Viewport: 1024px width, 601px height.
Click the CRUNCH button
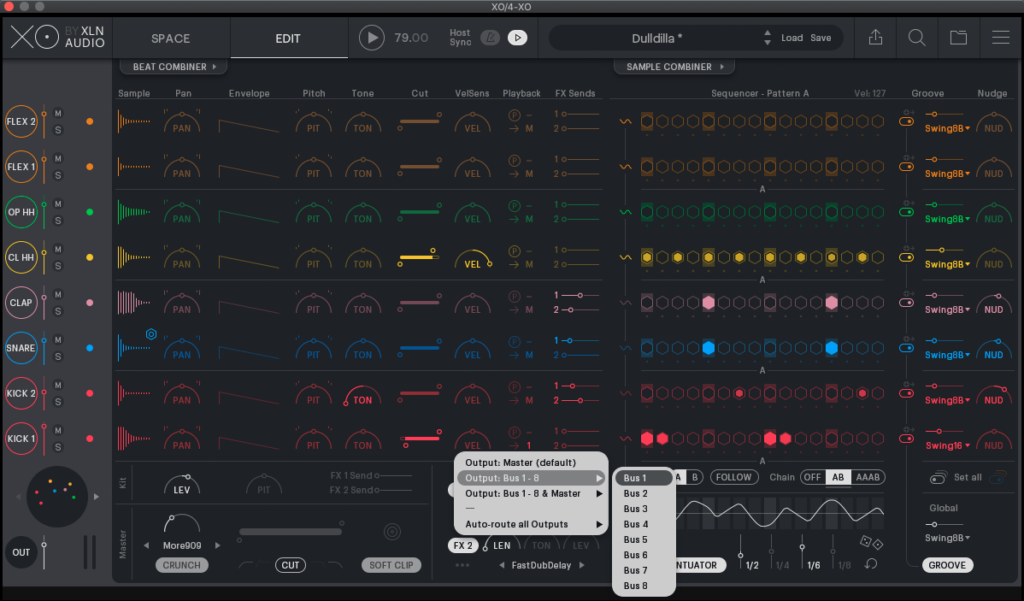coord(182,565)
